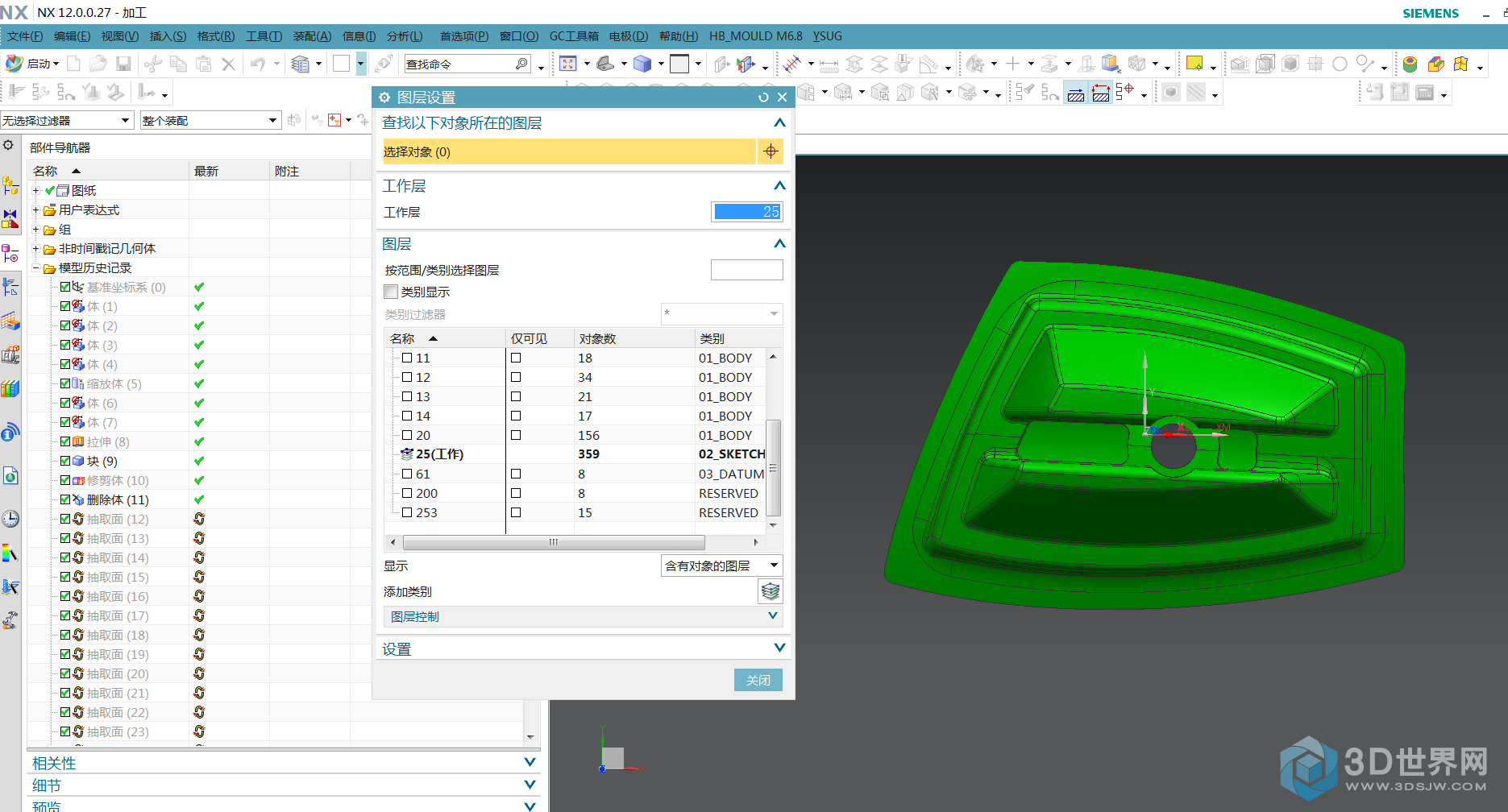Click the 启动 start button

point(32,64)
